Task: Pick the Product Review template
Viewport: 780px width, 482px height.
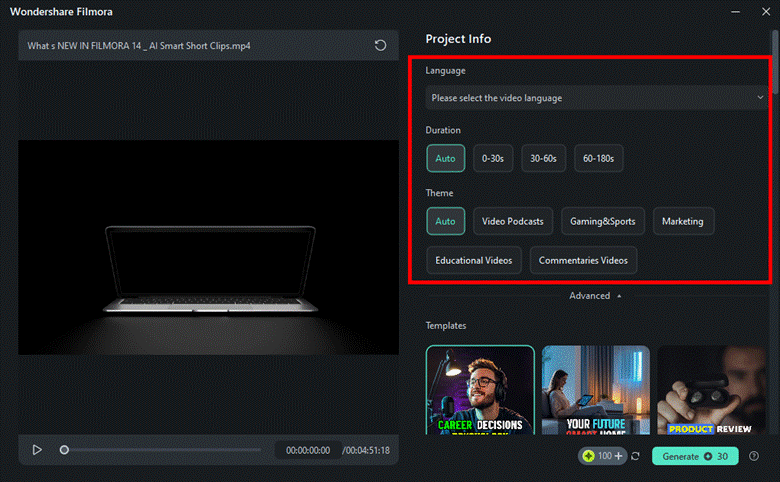Action: [x=711, y=390]
